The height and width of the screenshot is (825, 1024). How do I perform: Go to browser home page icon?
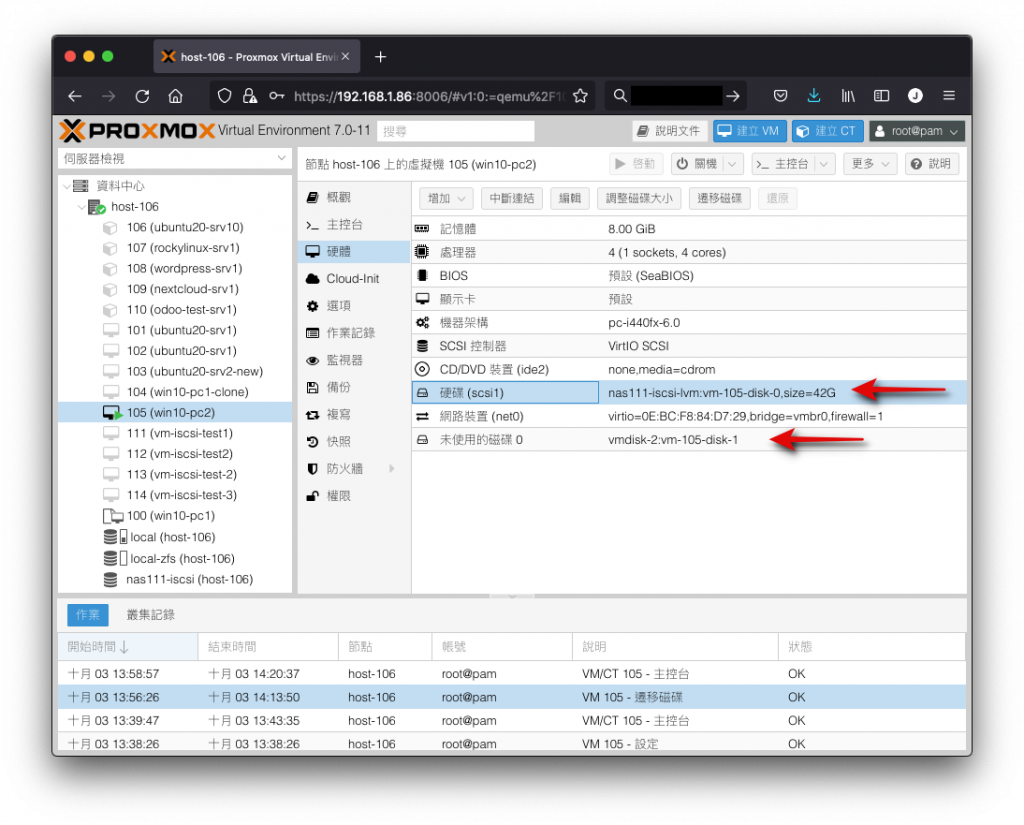175,96
